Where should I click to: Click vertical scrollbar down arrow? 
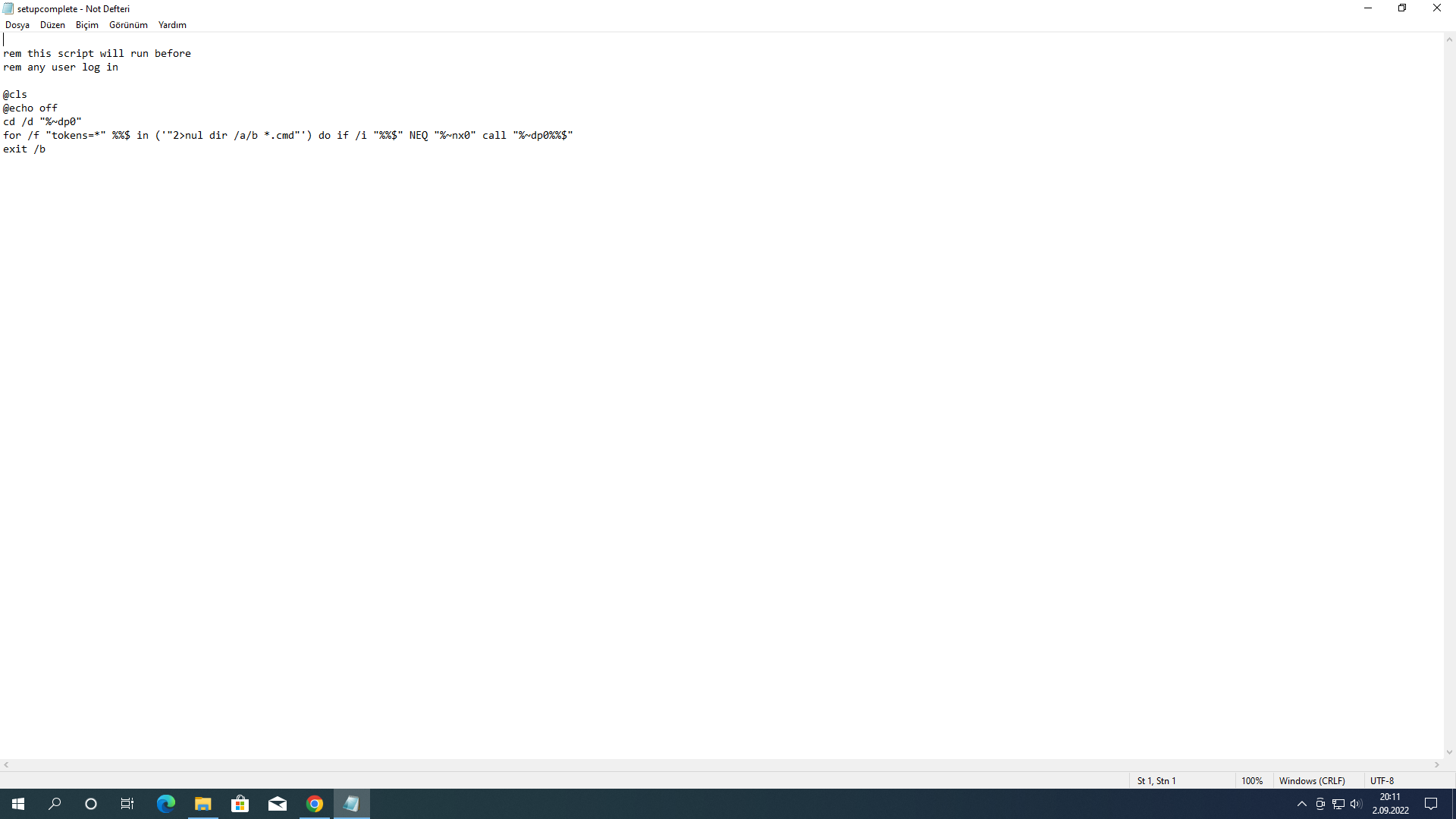(1449, 752)
